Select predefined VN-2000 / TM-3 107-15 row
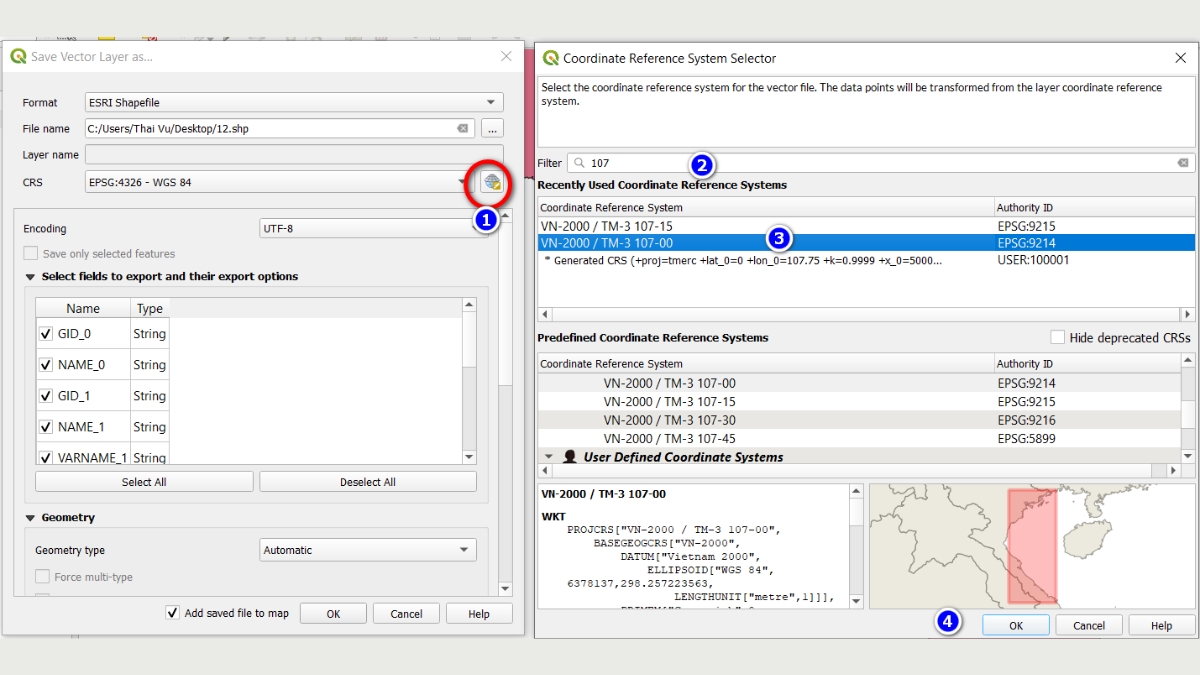 click(x=859, y=401)
